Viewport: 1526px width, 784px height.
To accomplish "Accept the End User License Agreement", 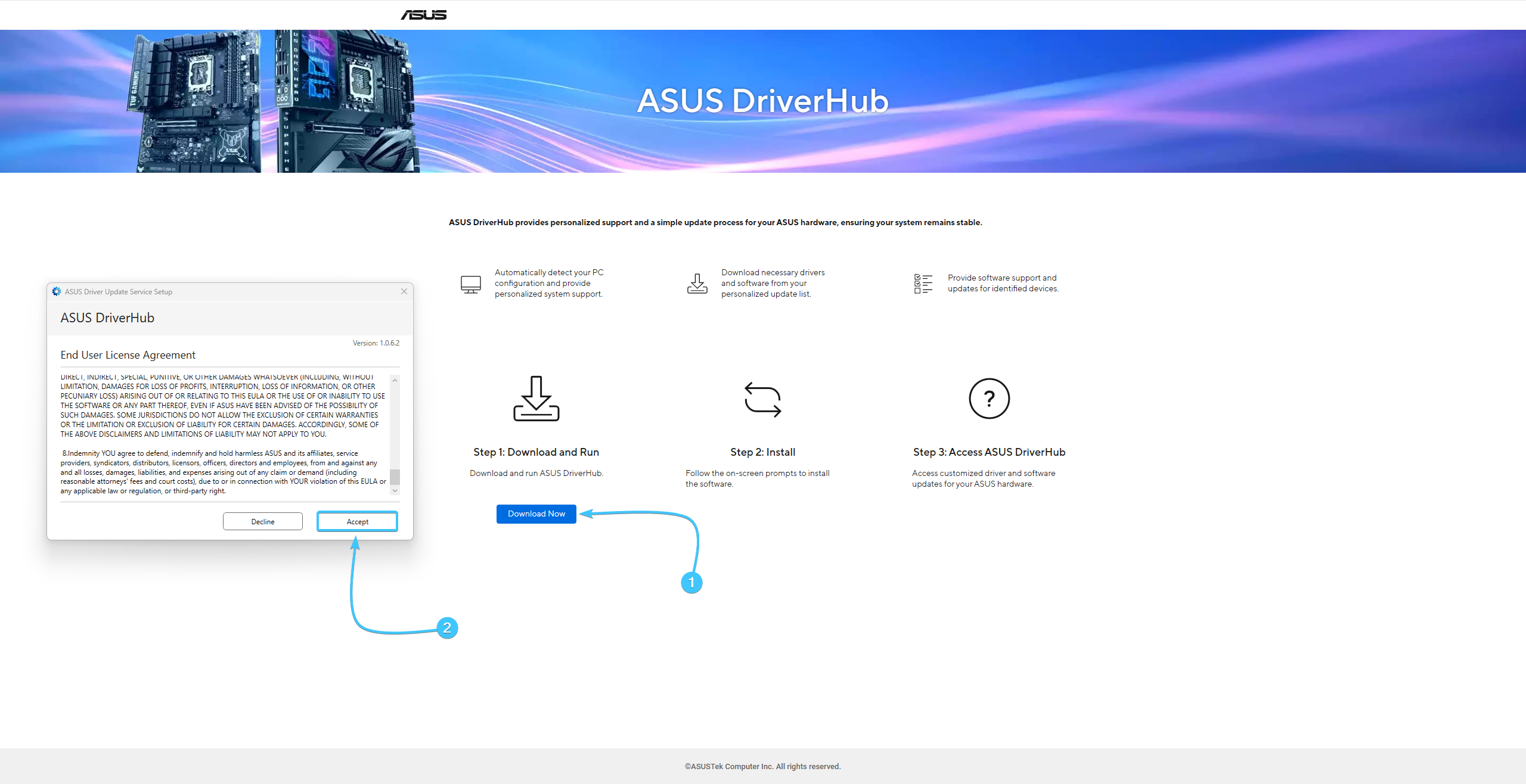I will click(357, 521).
